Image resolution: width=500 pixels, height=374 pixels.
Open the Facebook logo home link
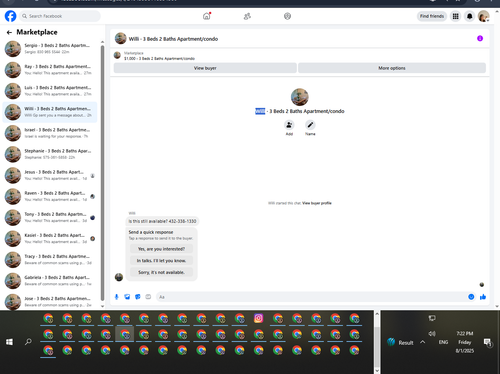tap(10, 16)
